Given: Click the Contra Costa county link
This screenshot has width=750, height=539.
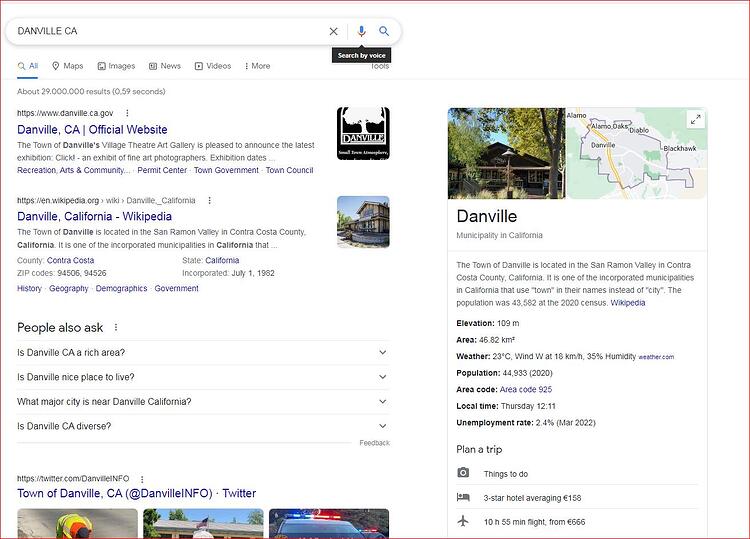Looking at the screenshot, I should coord(70,261).
